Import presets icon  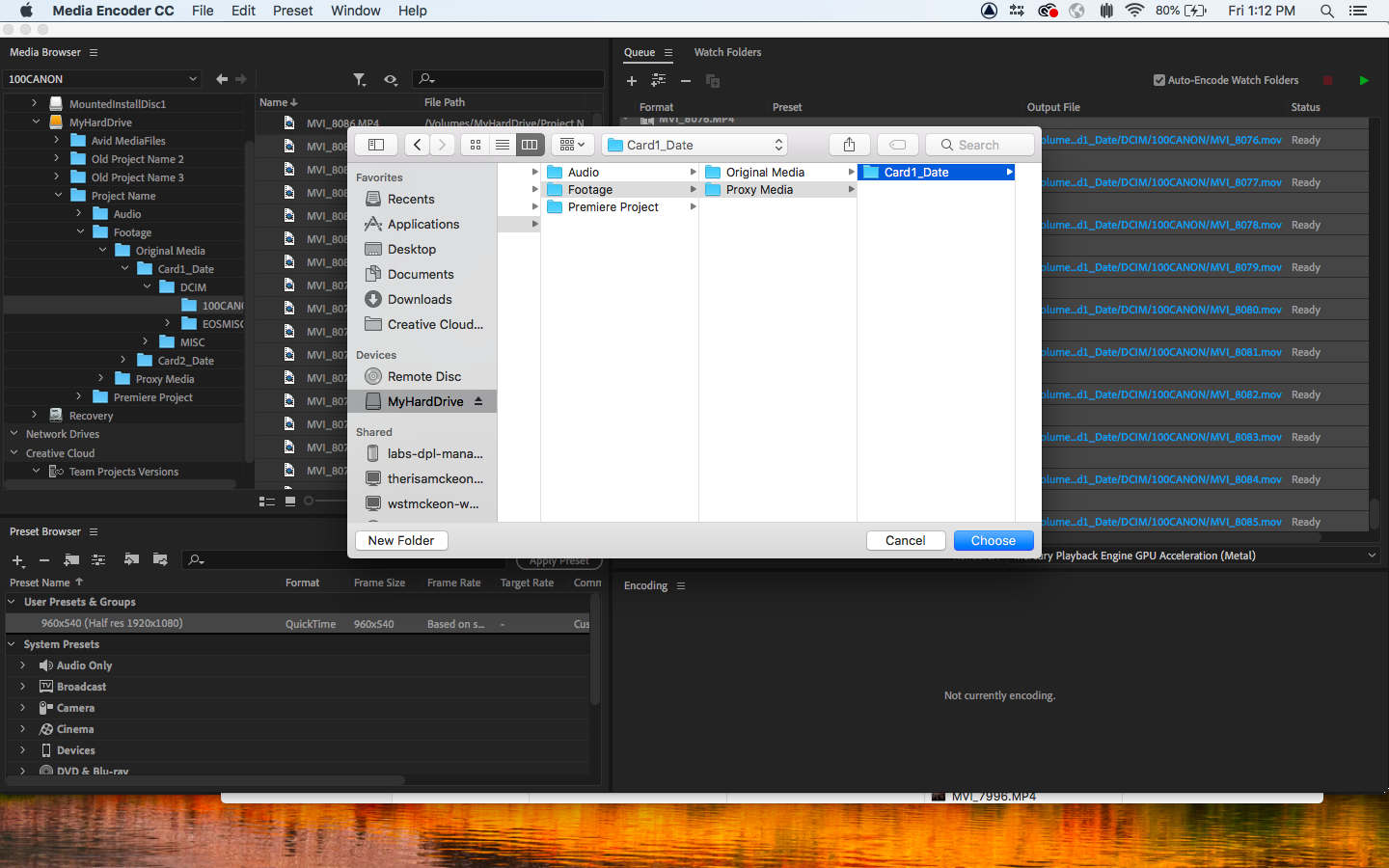click(x=132, y=560)
